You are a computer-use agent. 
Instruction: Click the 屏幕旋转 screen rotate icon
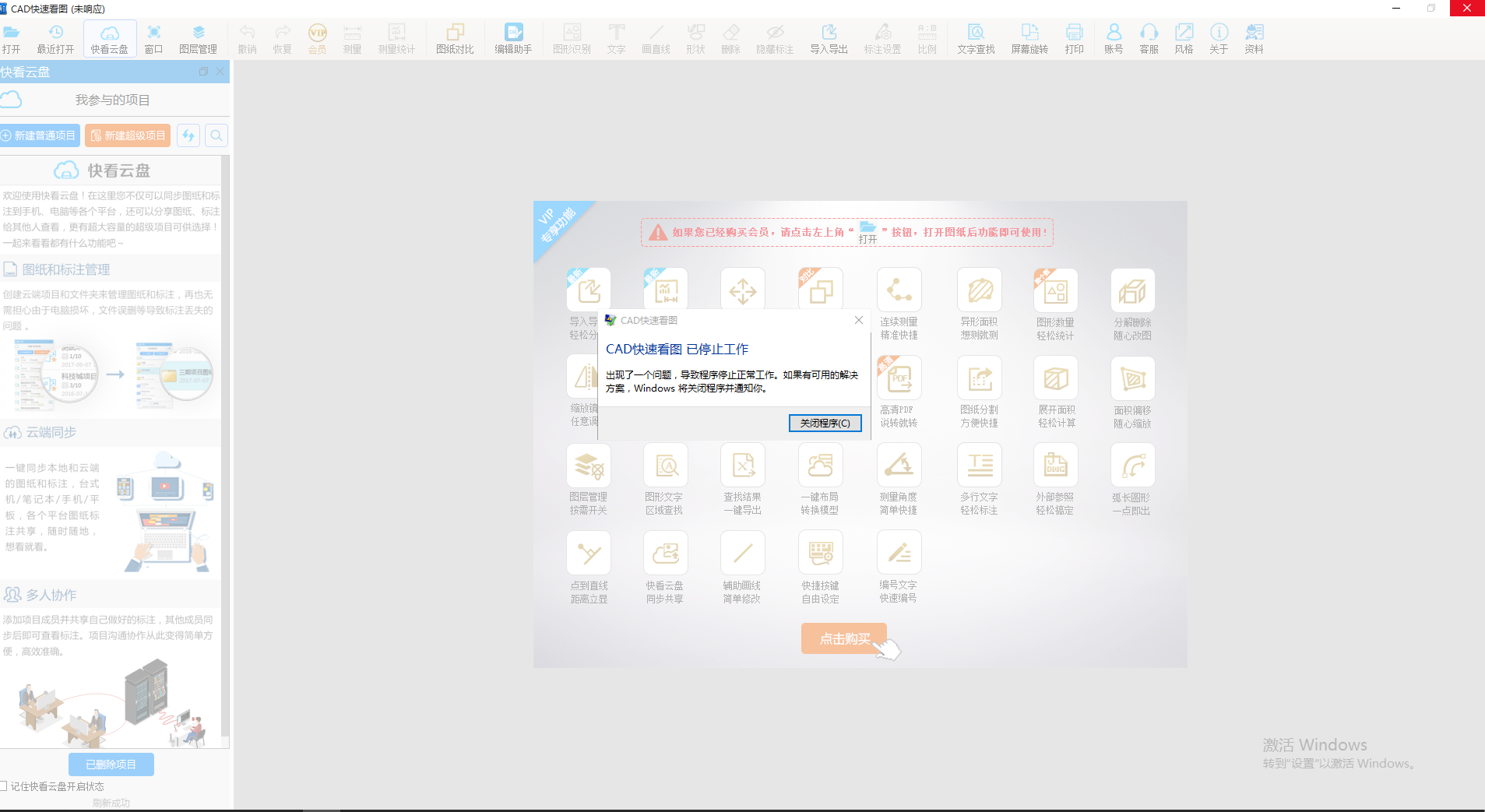(1029, 38)
